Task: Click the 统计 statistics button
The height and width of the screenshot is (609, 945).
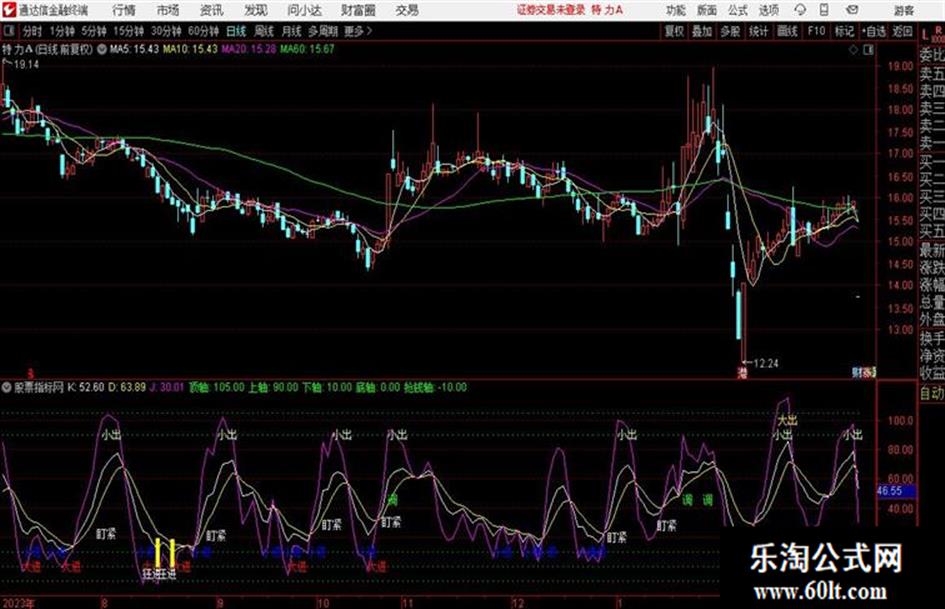Action: tap(758, 31)
